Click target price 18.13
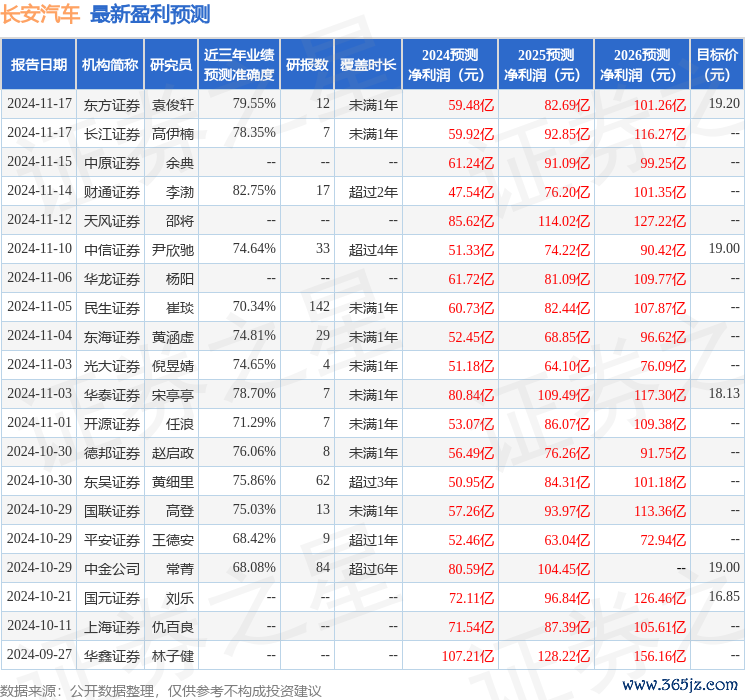Image resolution: width=745 pixels, height=700 pixels. (724, 393)
